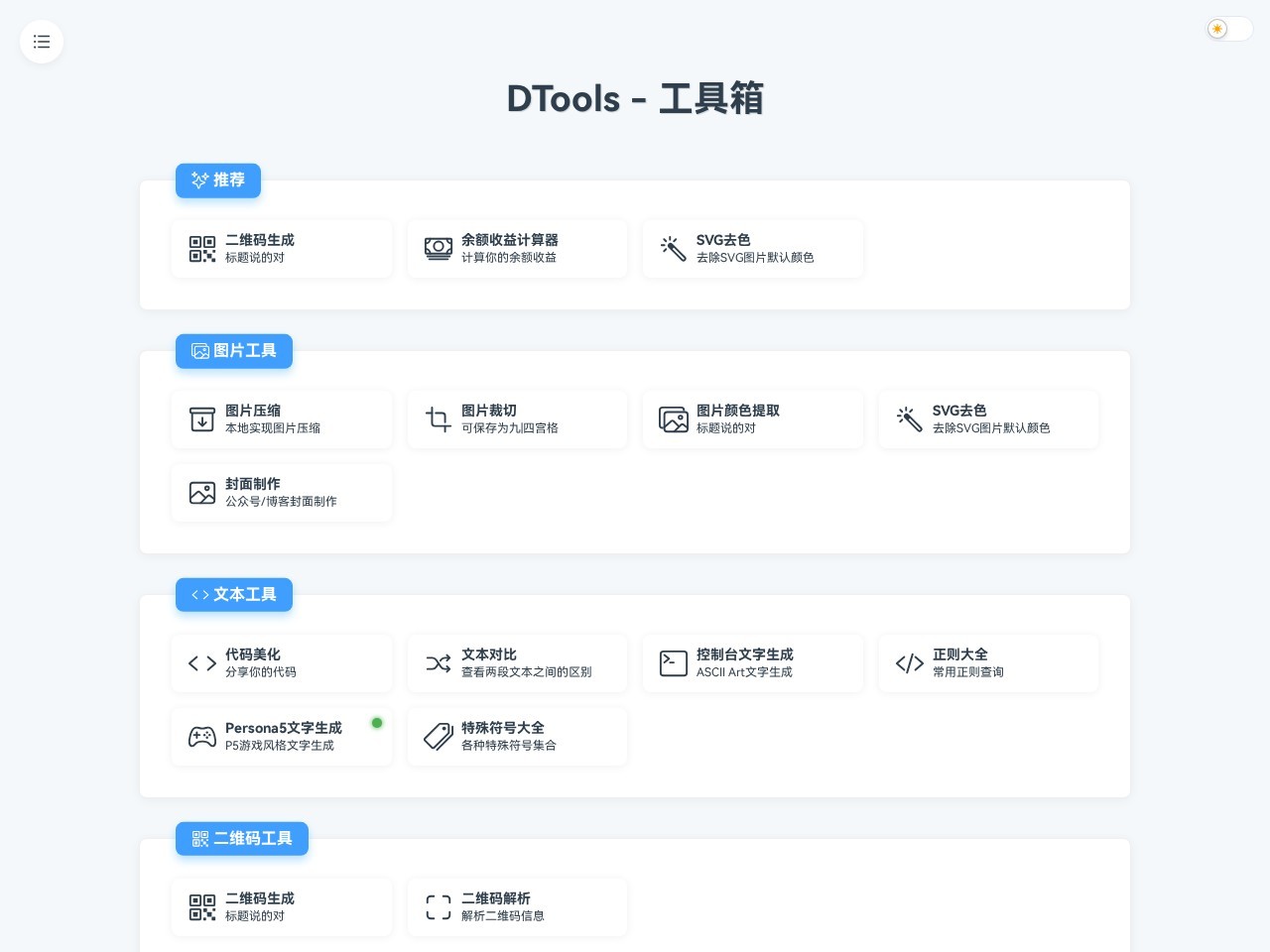
Task: Open 图片裁切 tool title
Action: click(489, 411)
